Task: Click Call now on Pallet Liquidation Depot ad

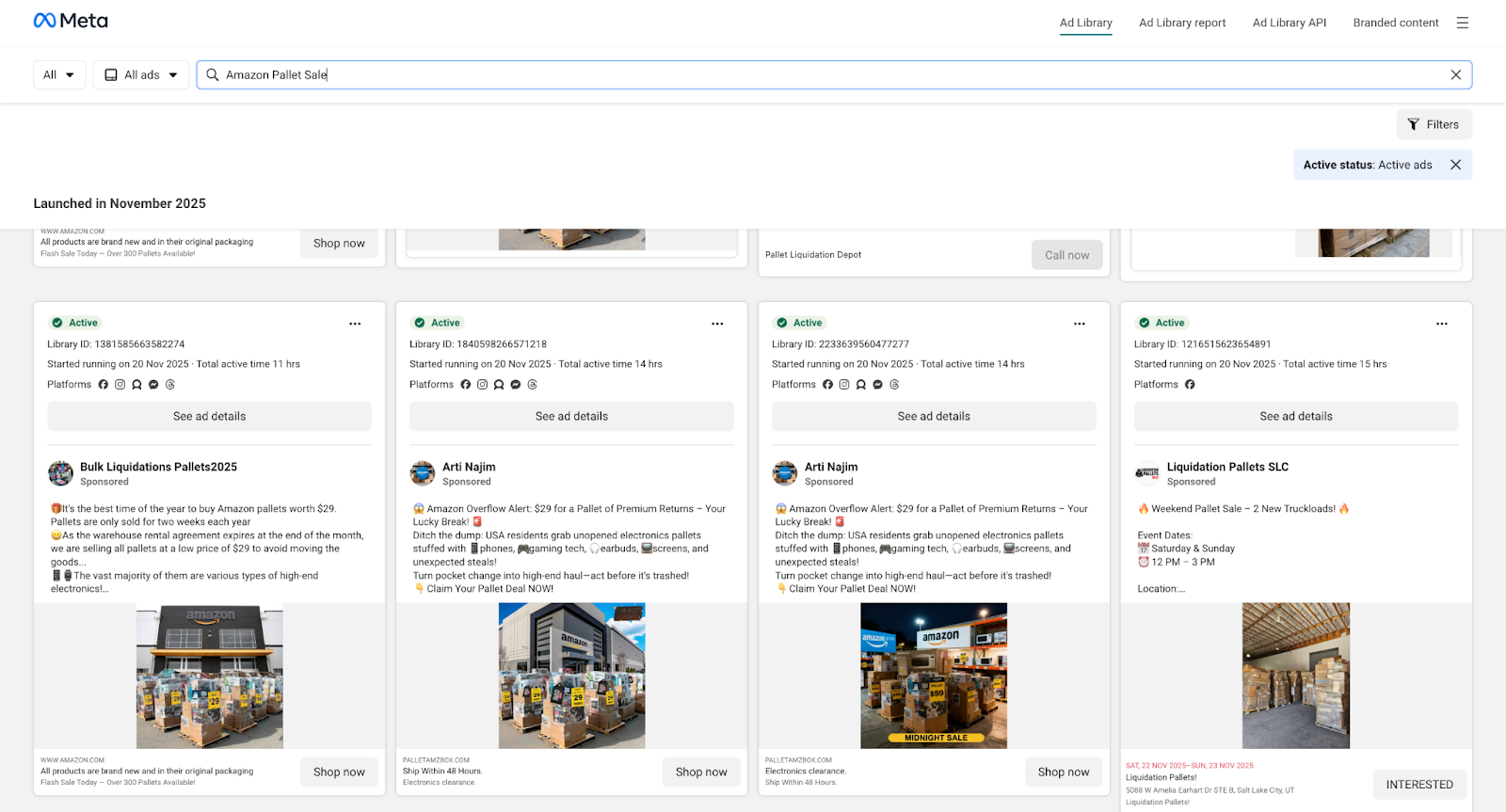Action: point(1067,255)
